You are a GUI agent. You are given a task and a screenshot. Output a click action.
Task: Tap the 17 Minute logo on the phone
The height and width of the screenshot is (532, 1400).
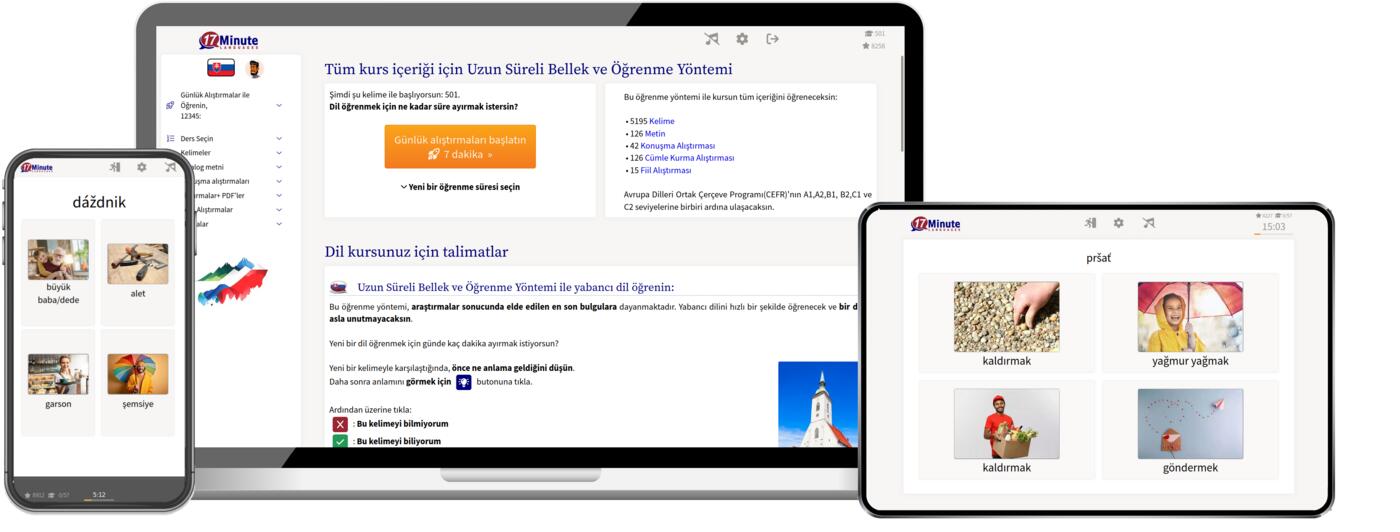point(37,168)
